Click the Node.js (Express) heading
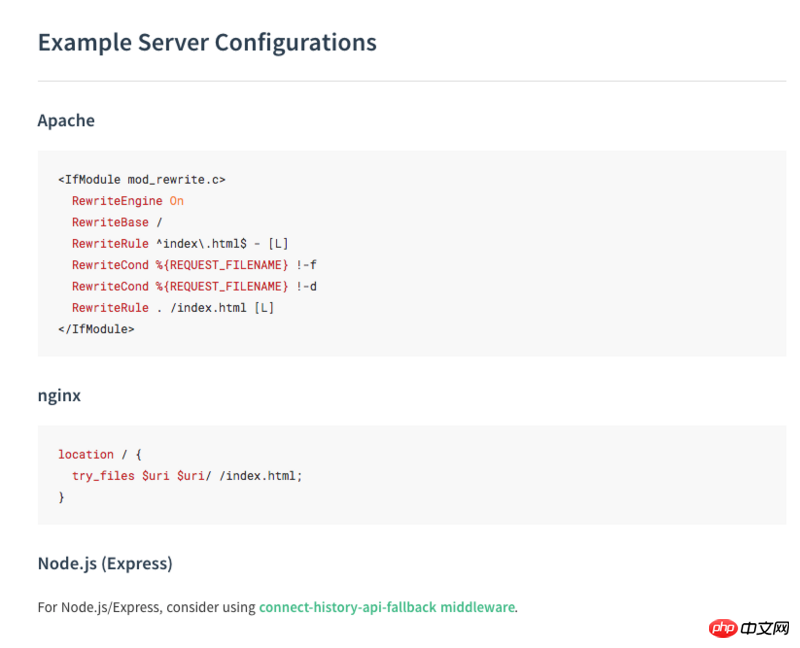Image resolution: width=800 pixels, height=648 pixels. (105, 563)
